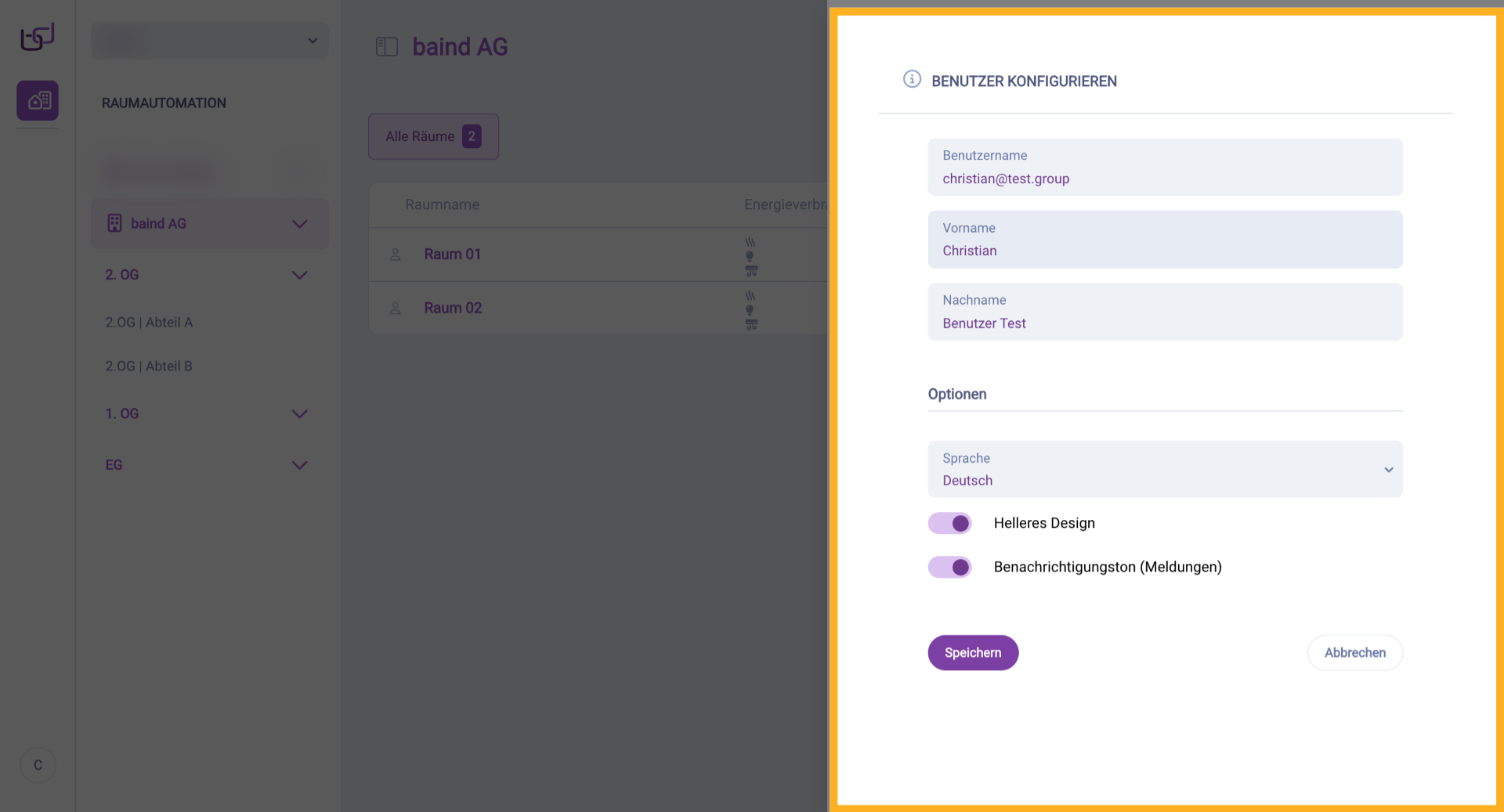Image resolution: width=1504 pixels, height=812 pixels.
Task: Select the Alle Räume tab
Action: [433, 136]
